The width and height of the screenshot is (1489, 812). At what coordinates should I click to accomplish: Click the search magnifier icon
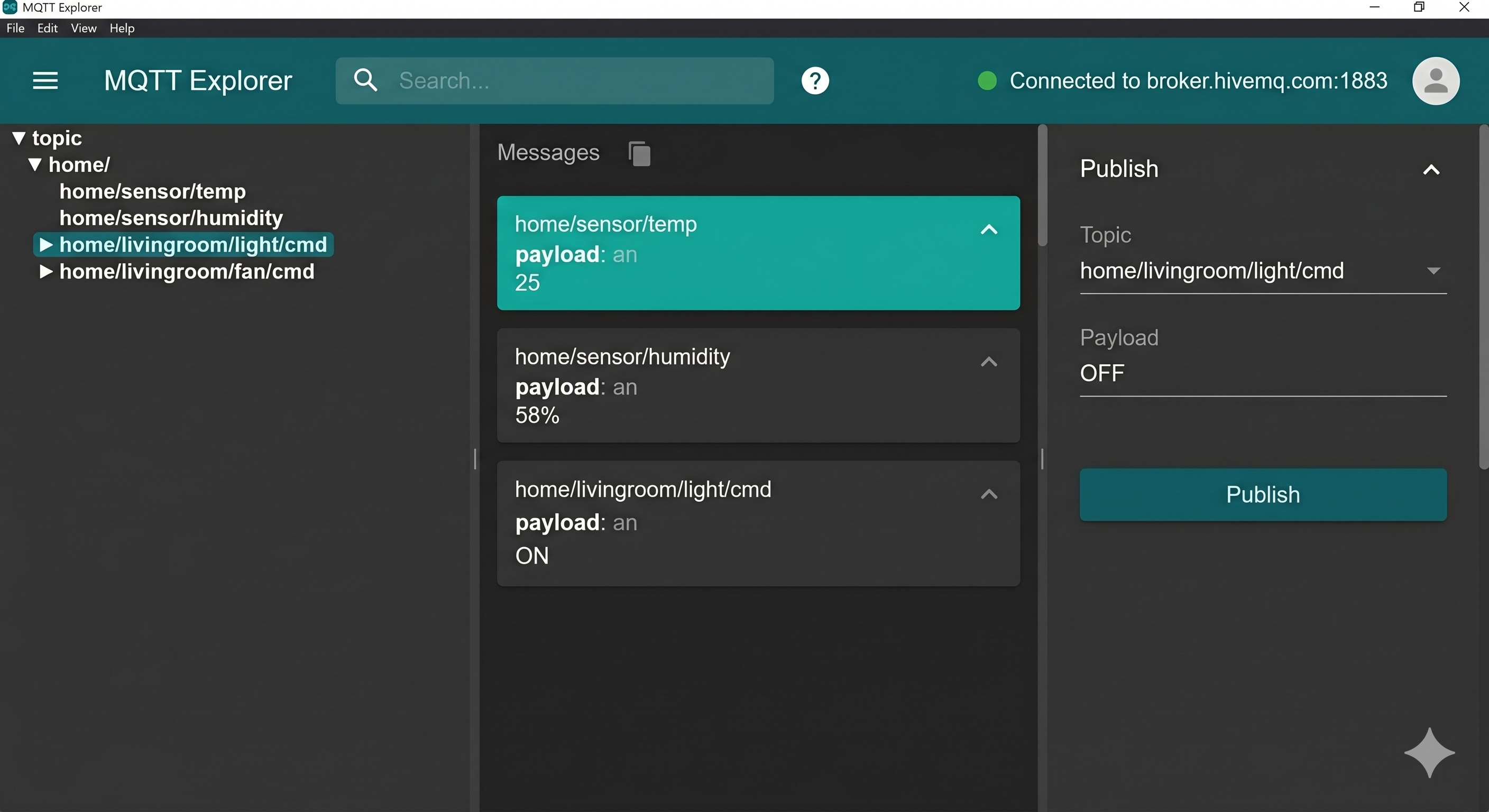[x=365, y=80]
